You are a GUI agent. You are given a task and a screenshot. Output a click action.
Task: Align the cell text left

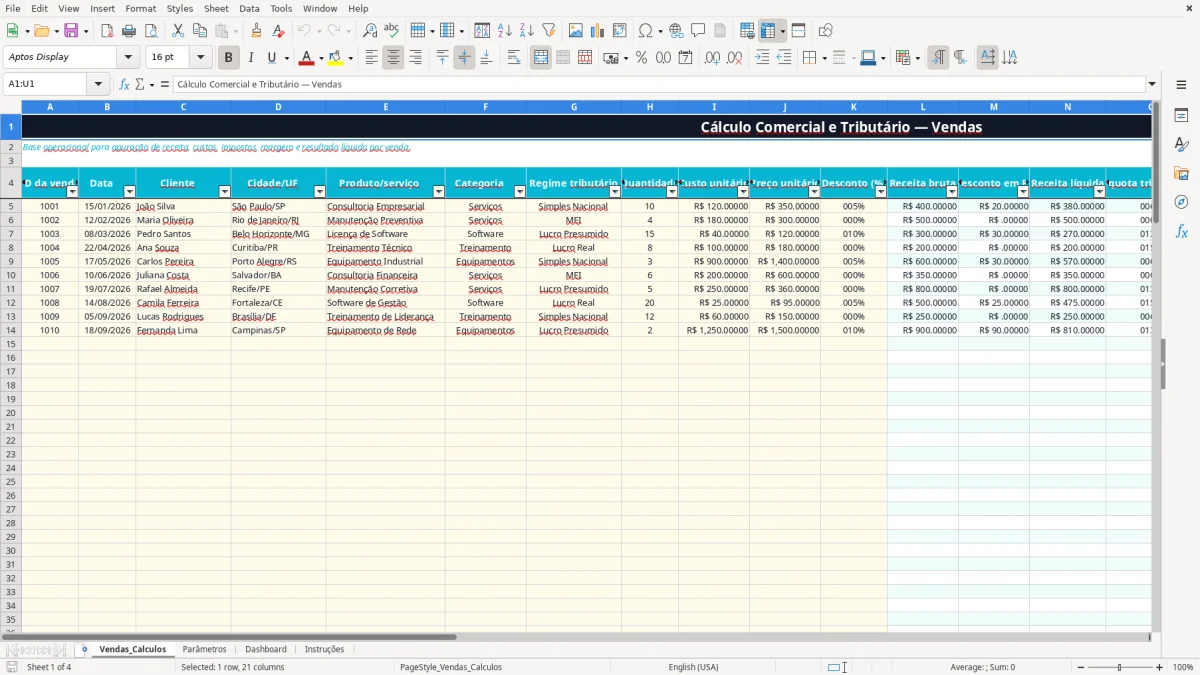(x=371, y=58)
